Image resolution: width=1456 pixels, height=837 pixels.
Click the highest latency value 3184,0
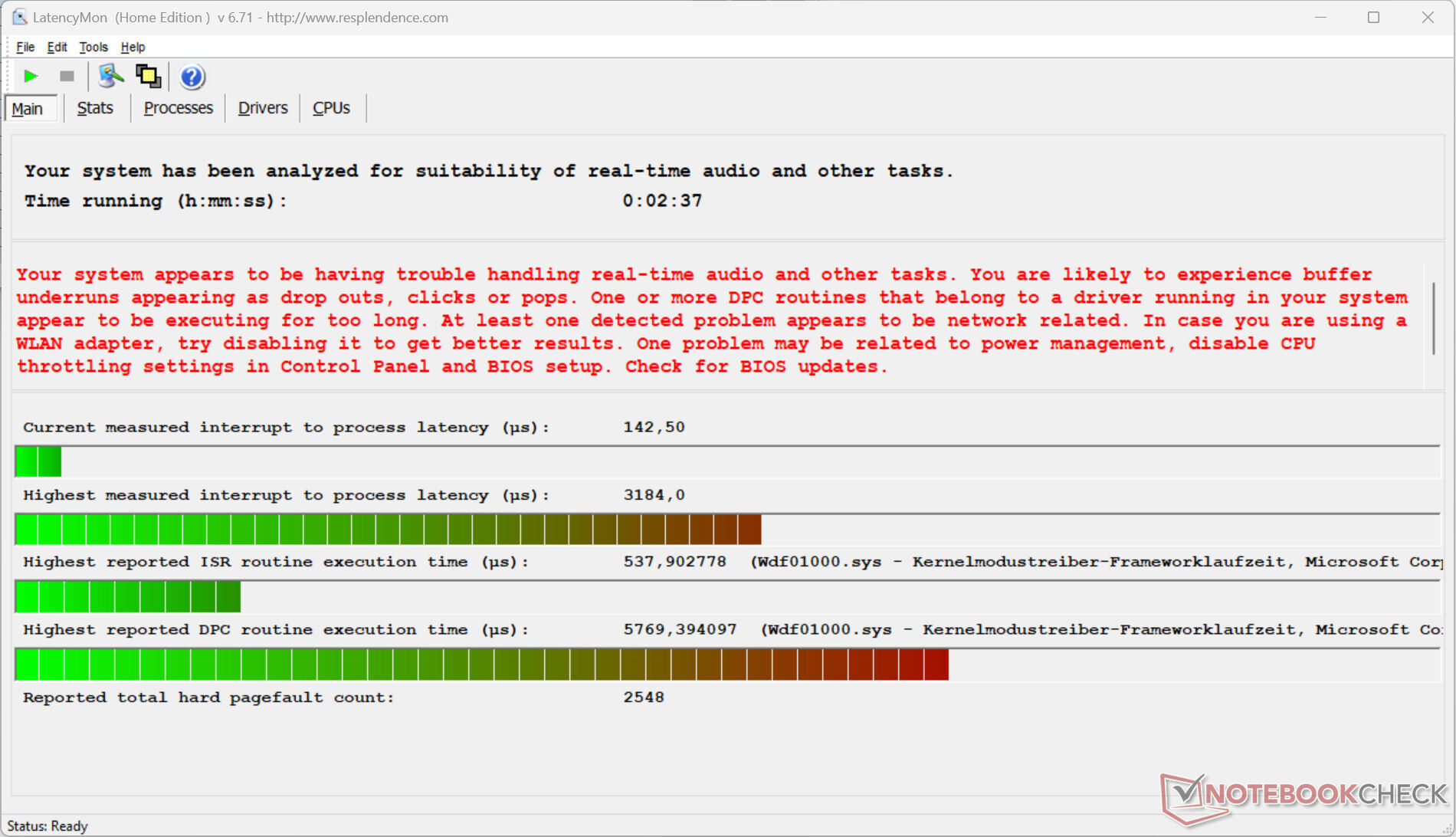point(654,494)
